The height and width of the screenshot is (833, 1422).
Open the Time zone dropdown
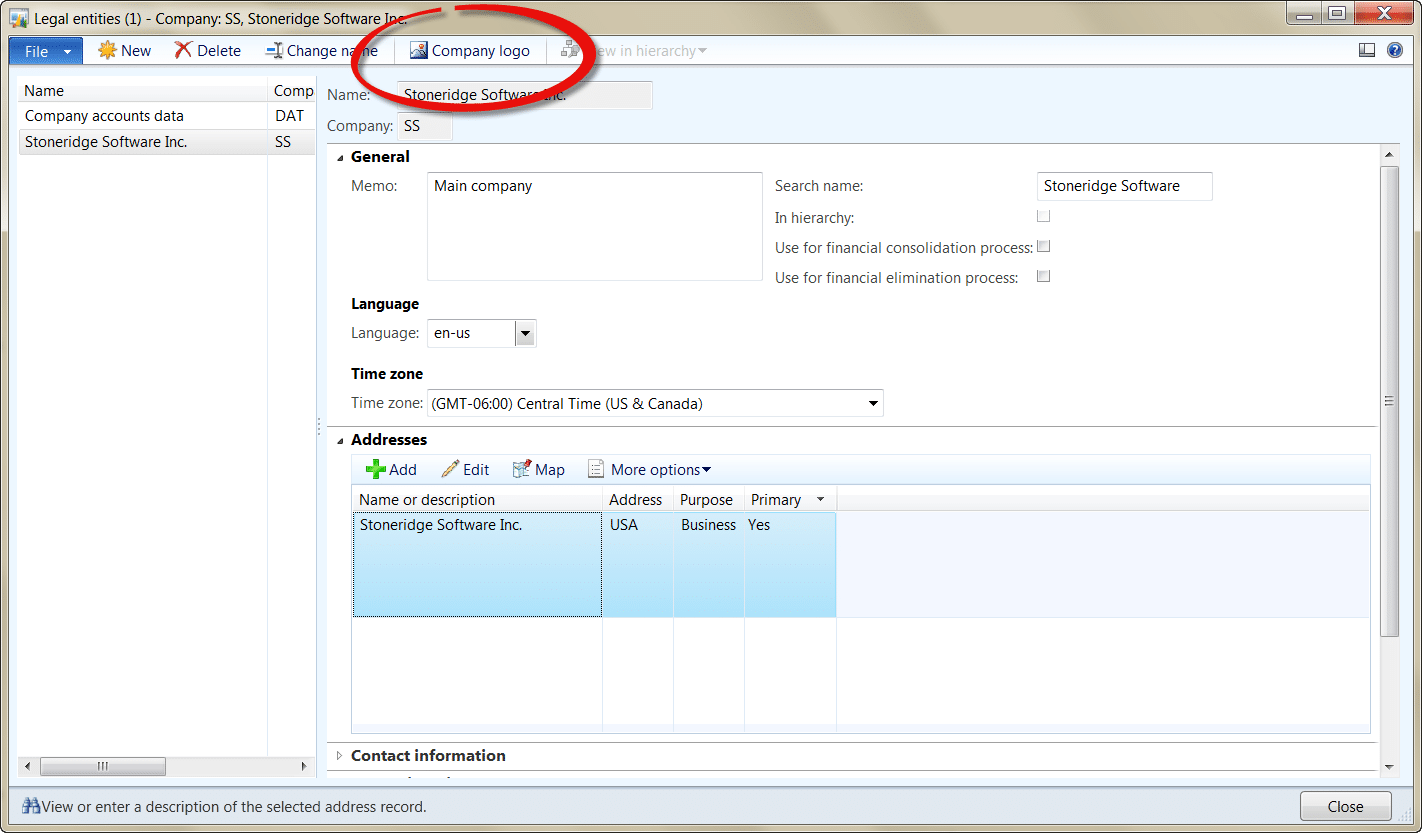[873, 404]
